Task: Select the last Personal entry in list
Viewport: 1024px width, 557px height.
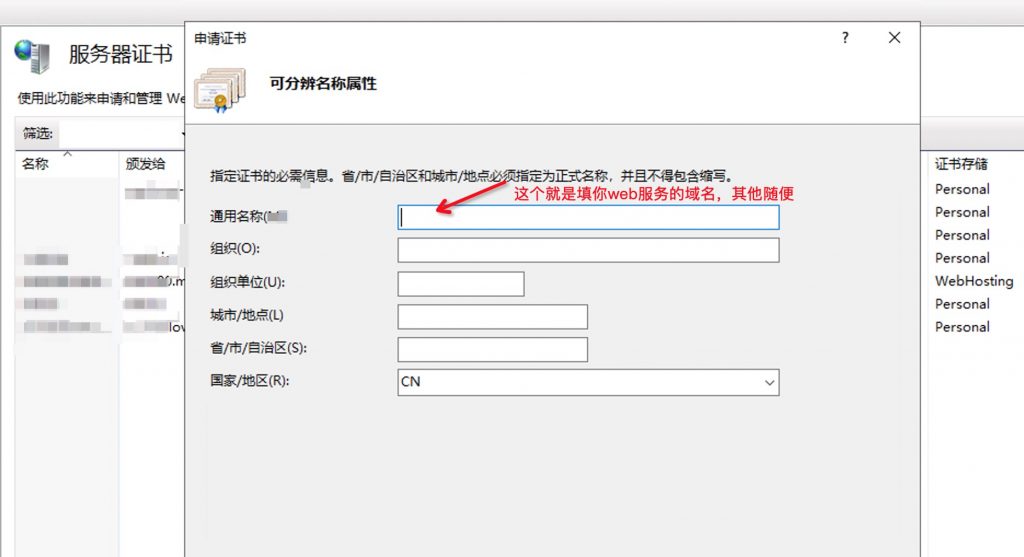Action: click(962, 327)
